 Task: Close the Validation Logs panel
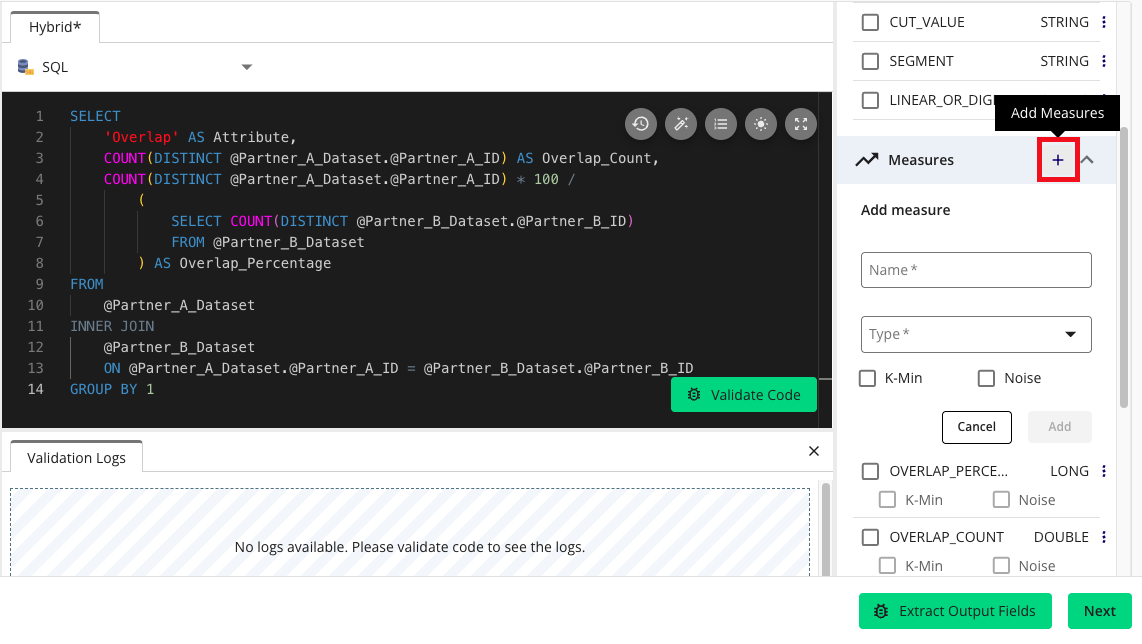click(814, 451)
